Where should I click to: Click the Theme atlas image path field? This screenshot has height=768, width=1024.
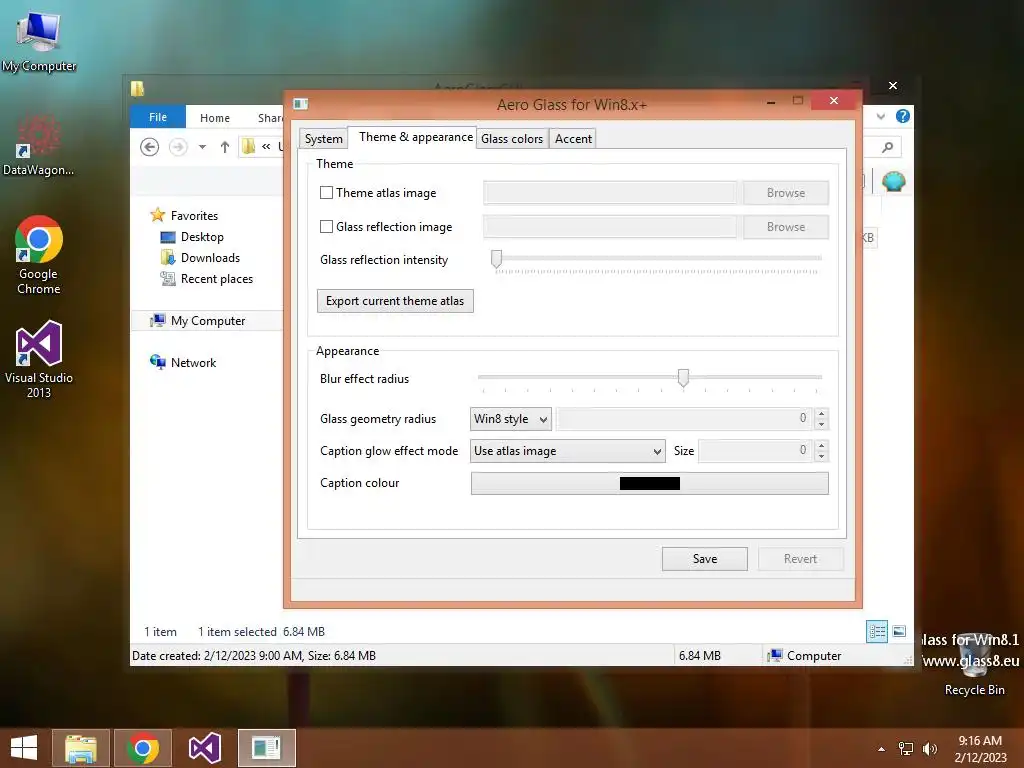pyautogui.click(x=610, y=193)
